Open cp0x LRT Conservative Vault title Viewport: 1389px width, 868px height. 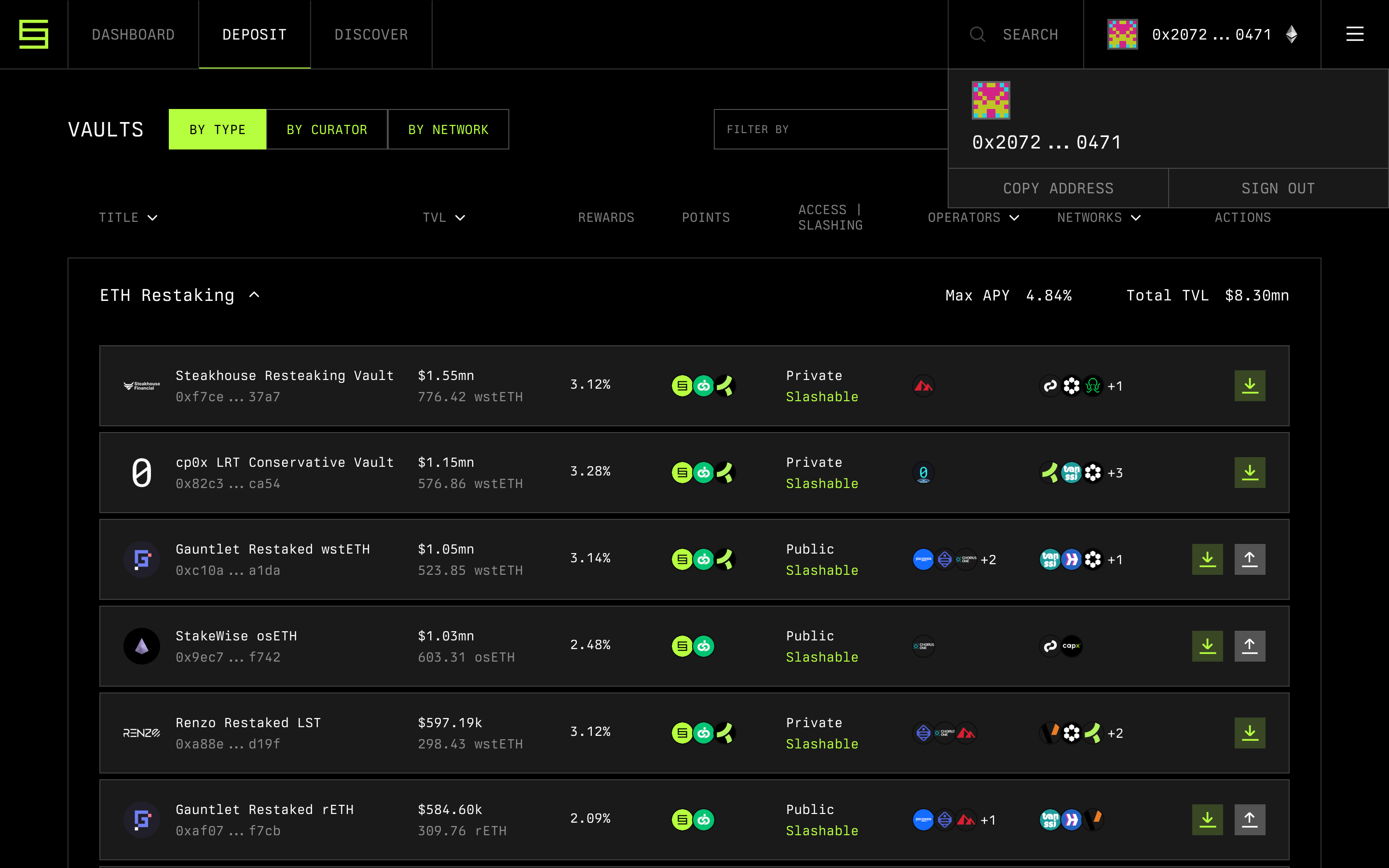pyautogui.click(x=285, y=462)
